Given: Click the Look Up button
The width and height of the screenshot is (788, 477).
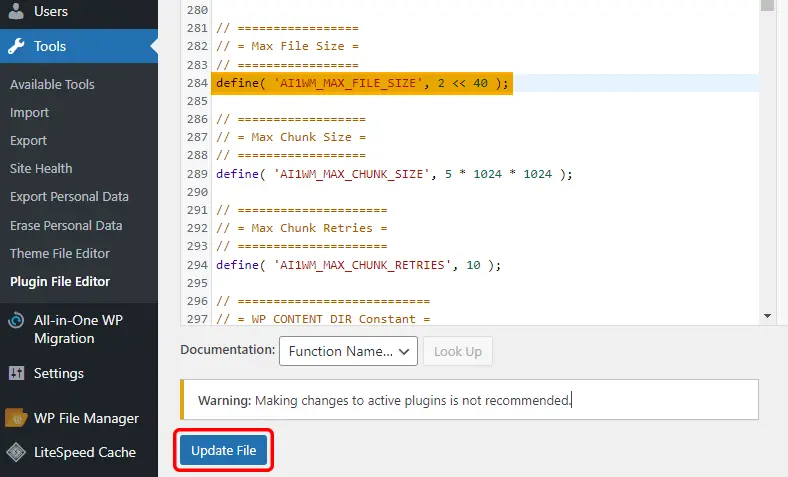Looking at the screenshot, I should pos(458,351).
